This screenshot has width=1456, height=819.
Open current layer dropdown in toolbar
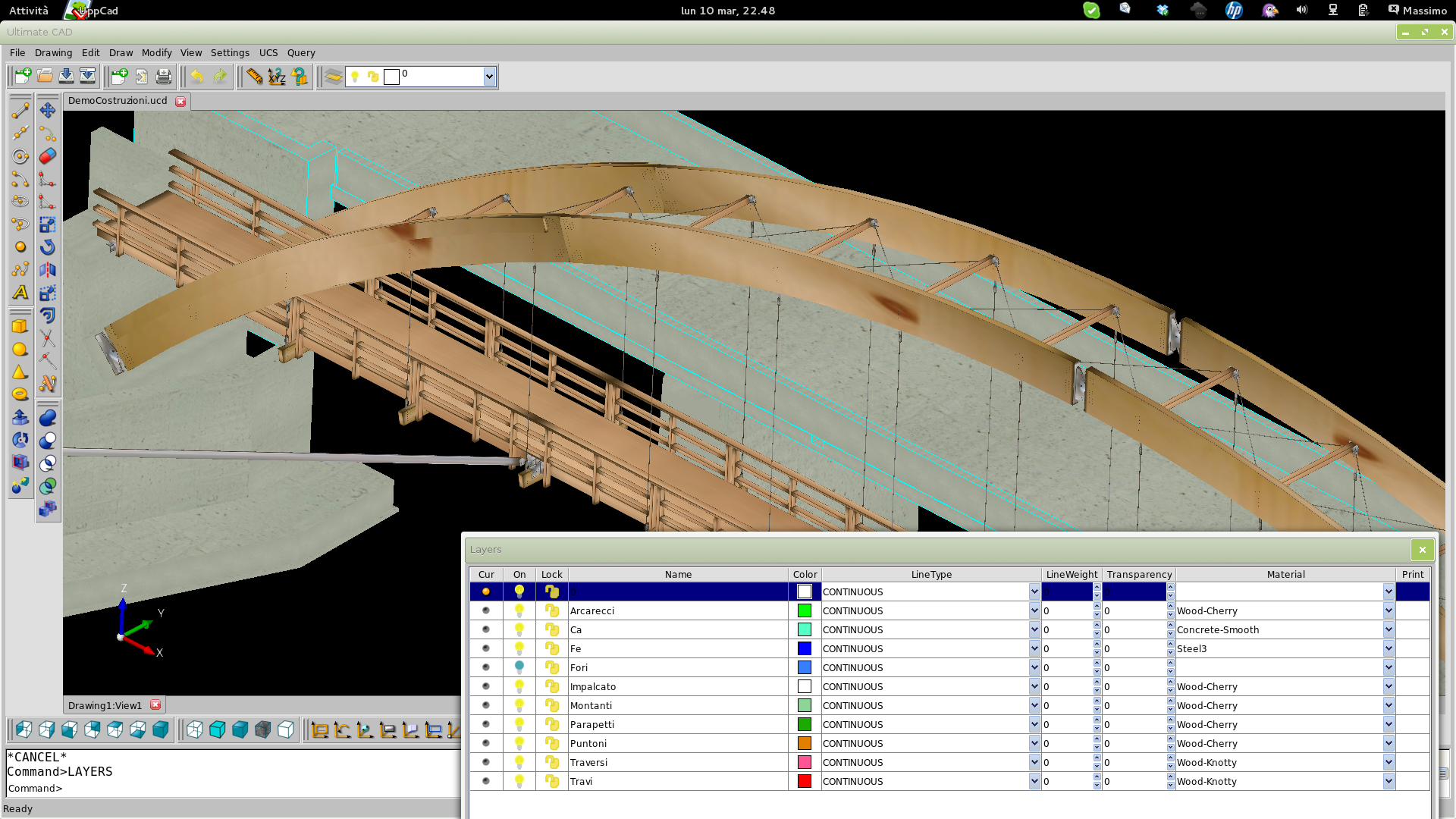[x=489, y=77]
